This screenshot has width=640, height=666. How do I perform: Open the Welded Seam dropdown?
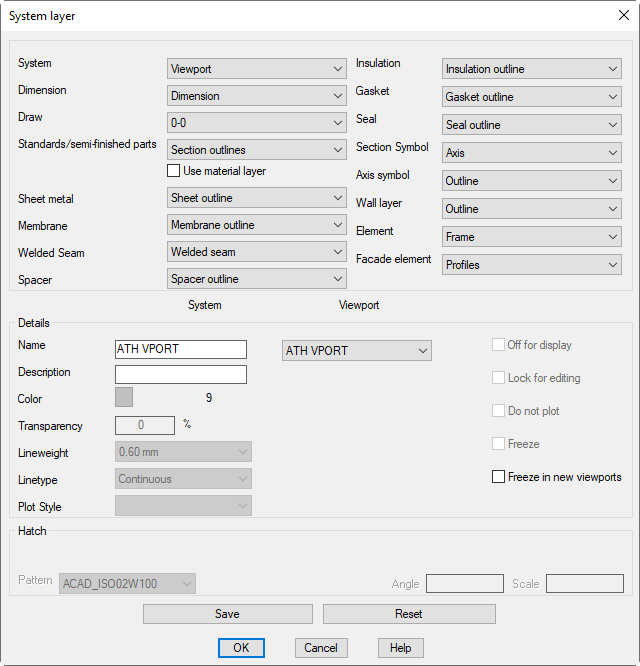click(x=256, y=252)
